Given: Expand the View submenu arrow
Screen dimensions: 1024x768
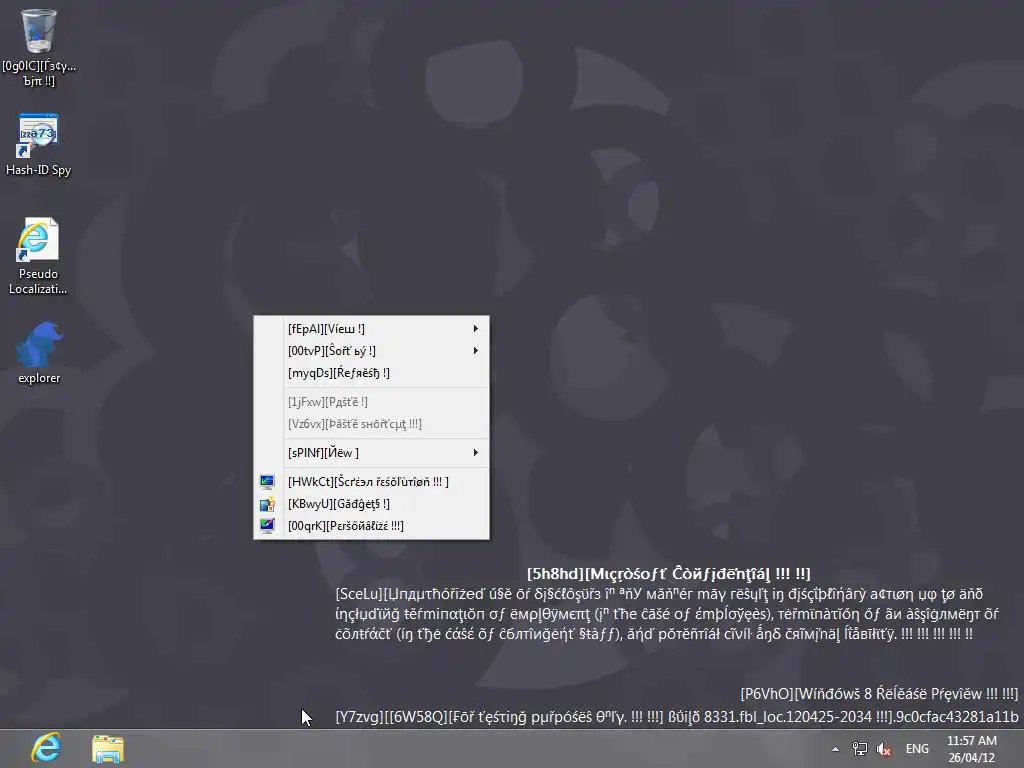Looking at the screenshot, I should (475, 328).
